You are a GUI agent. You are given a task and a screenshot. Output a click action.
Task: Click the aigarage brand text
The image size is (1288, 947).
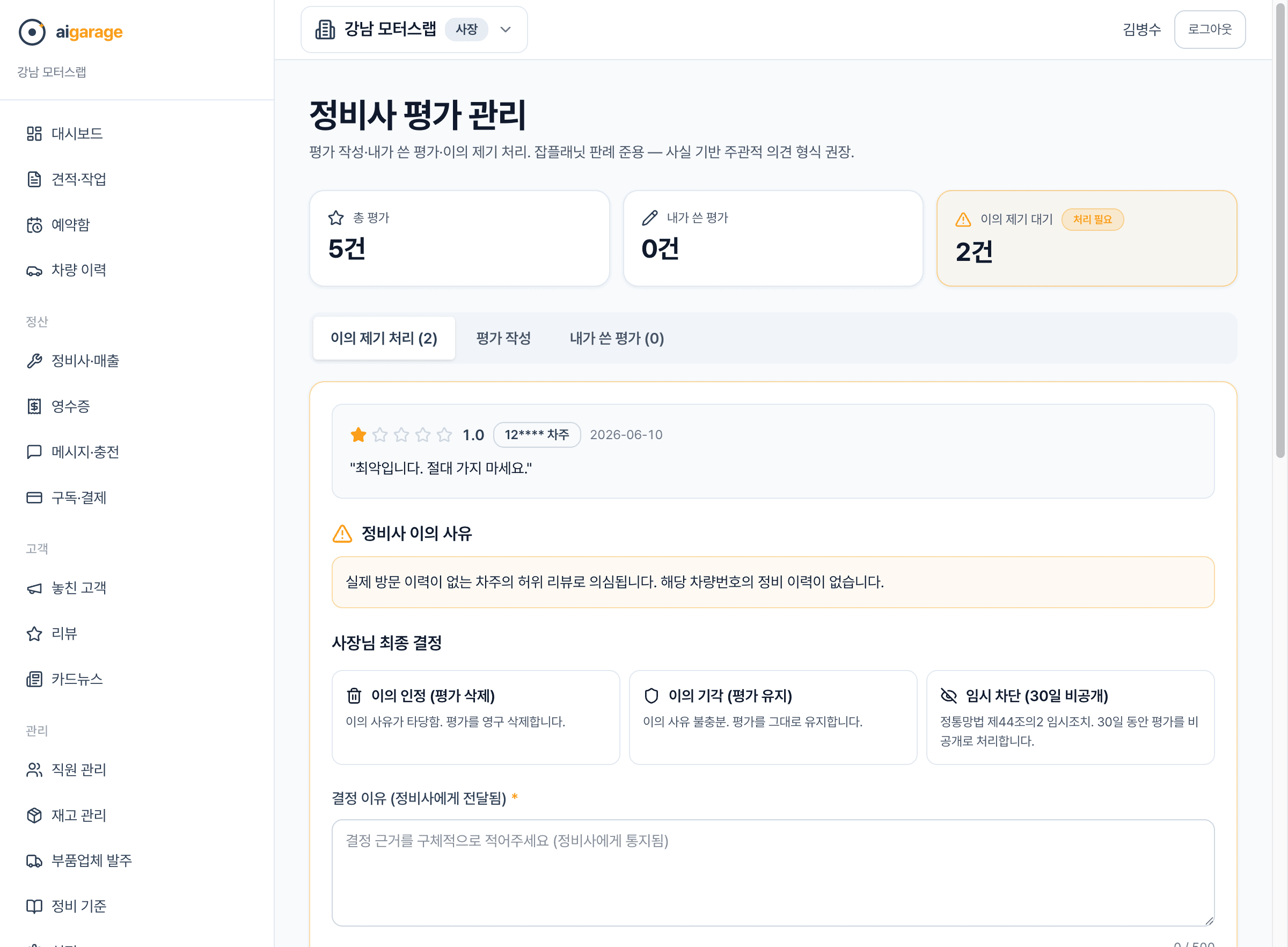(x=90, y=32)
